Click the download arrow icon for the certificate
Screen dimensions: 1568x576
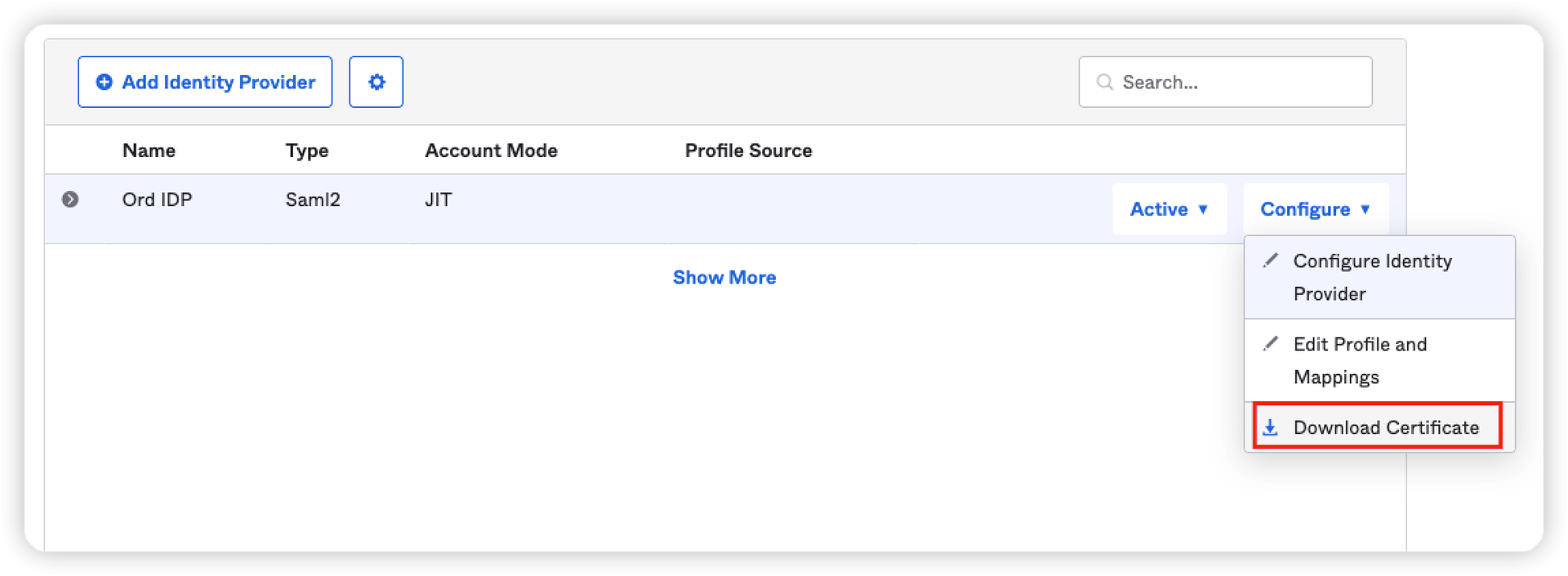coord(1270,427)
